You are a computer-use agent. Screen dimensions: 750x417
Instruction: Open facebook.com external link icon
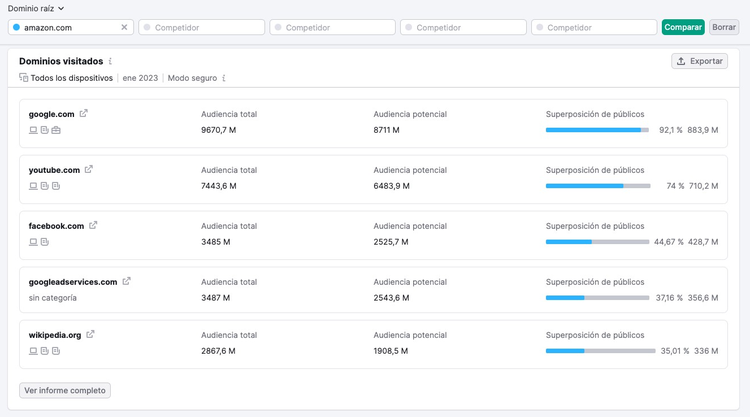coord(93,225)
